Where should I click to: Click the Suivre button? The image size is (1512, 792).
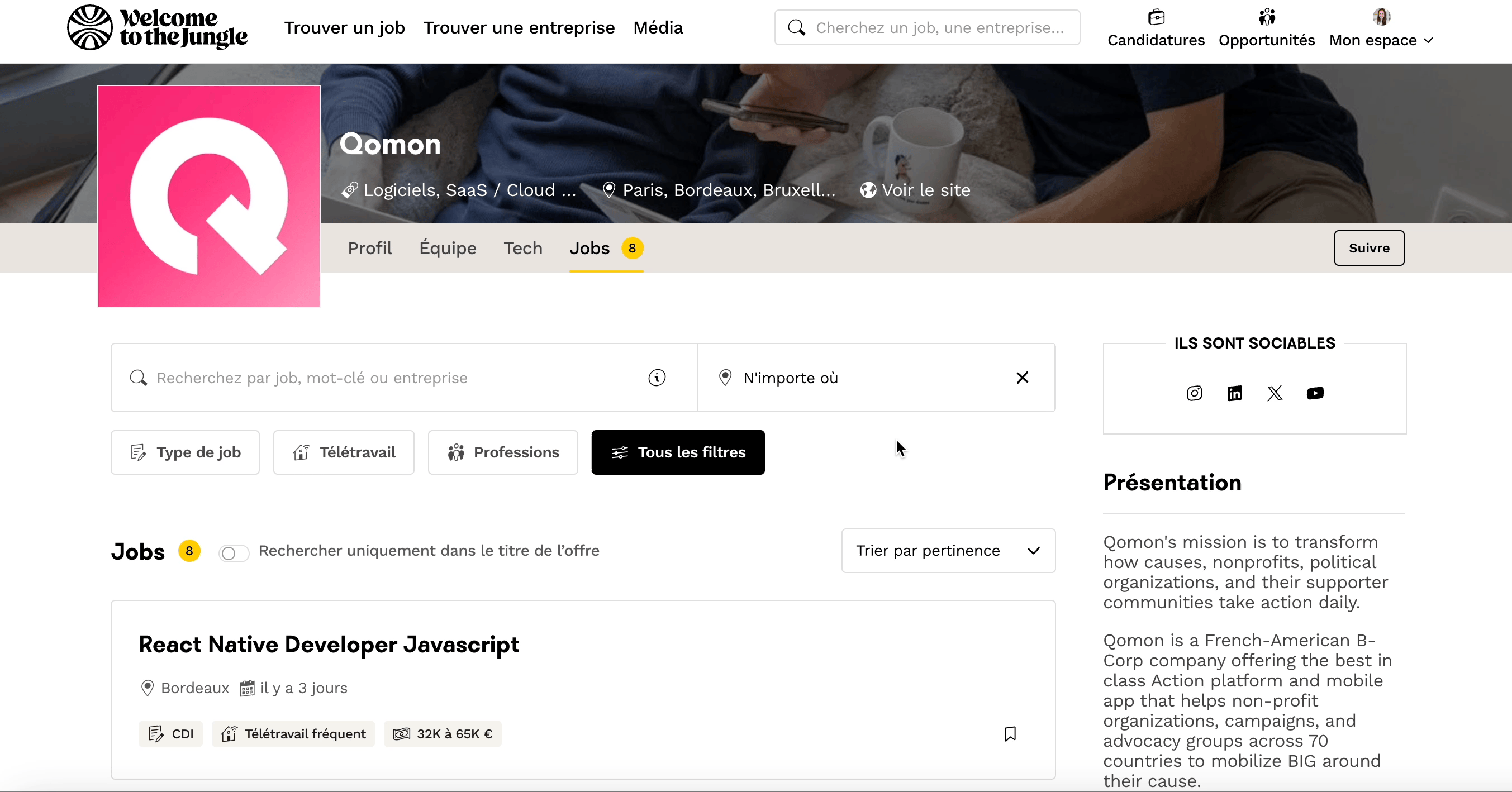pyautogui.click(x=1369, y=248)
